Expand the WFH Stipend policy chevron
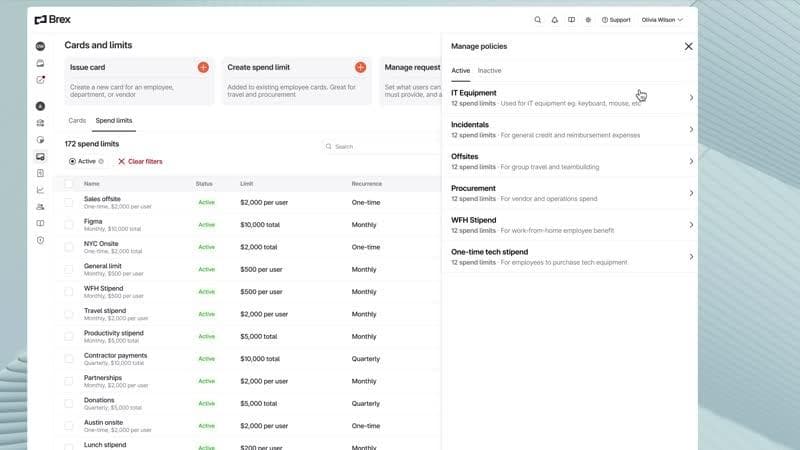 [691, 225]
